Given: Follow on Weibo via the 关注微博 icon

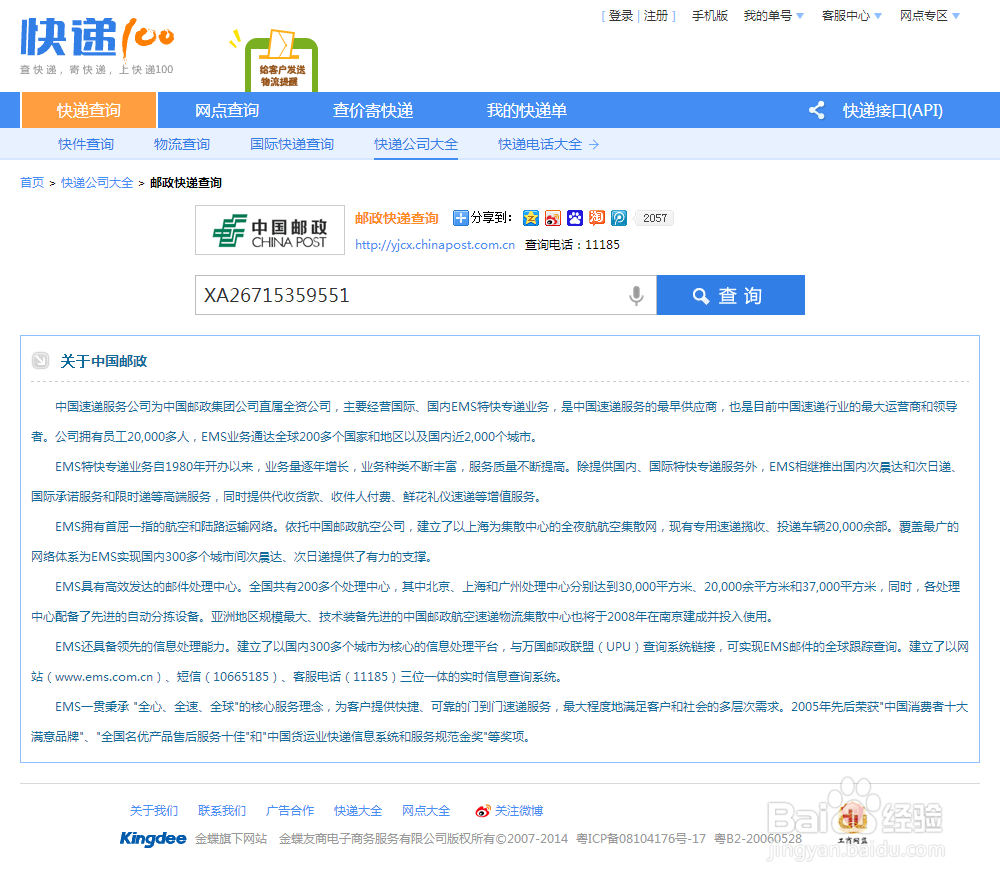Looking at the screenshot, I should pyautogui.click(x=481, y=810).
